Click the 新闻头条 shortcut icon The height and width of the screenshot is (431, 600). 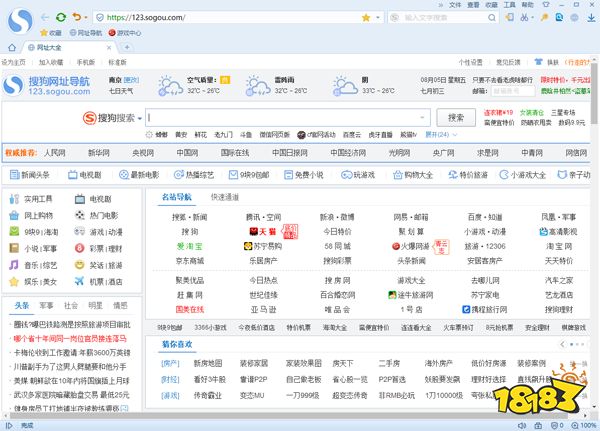click(x=13, y=174)
